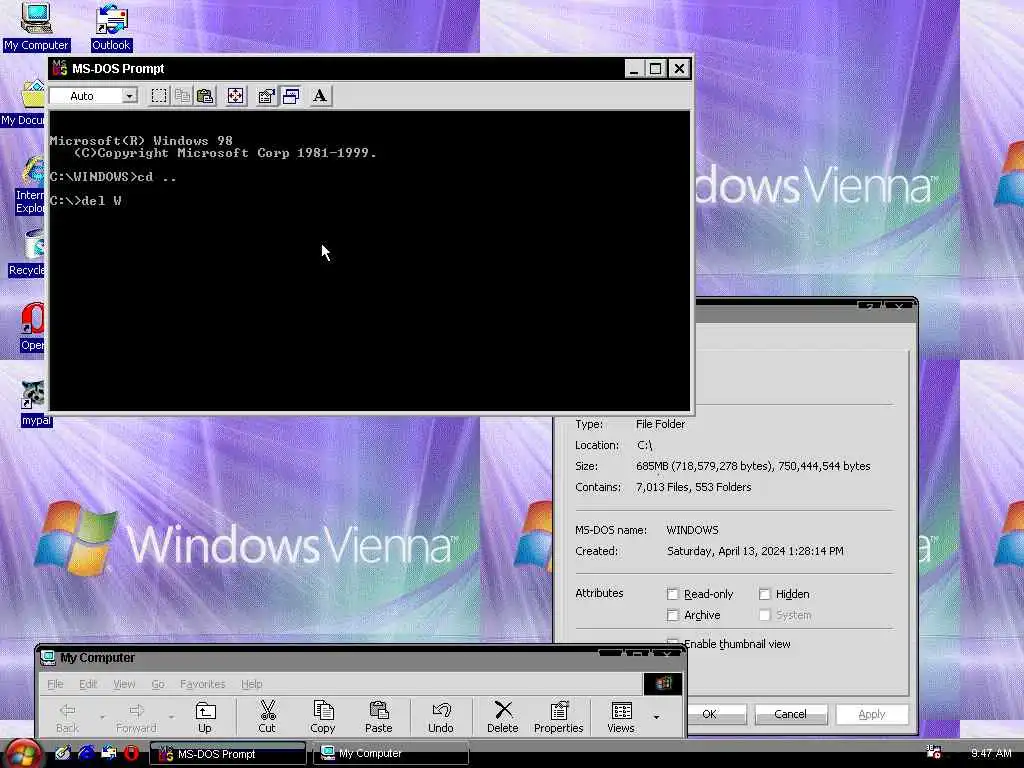This screenshot has width=1024, height=768.
Task: Select the Opera desktop icon
Action: (33, 328)
